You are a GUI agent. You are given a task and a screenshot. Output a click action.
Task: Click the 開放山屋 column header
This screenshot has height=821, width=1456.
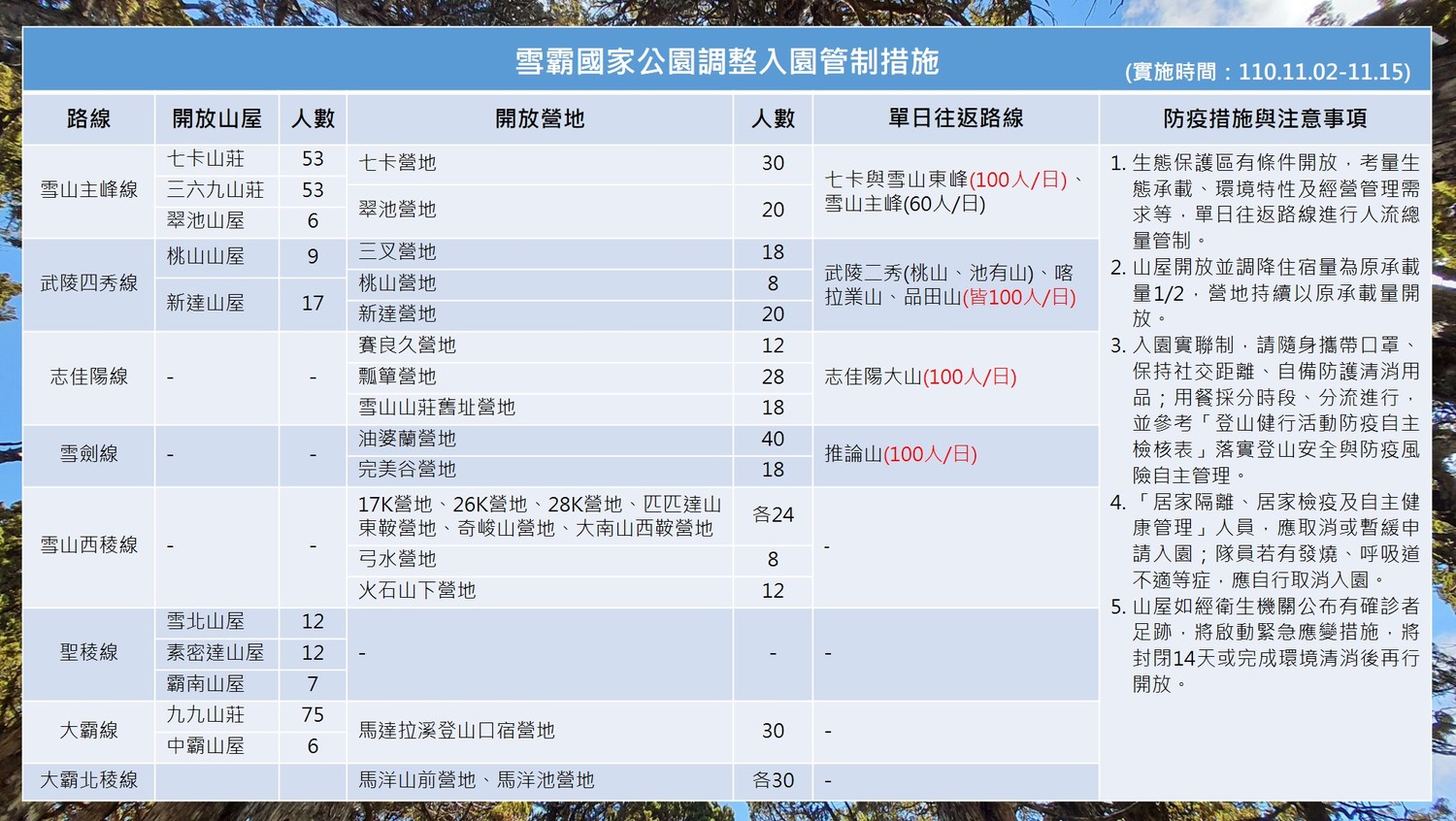click(216, 119)
